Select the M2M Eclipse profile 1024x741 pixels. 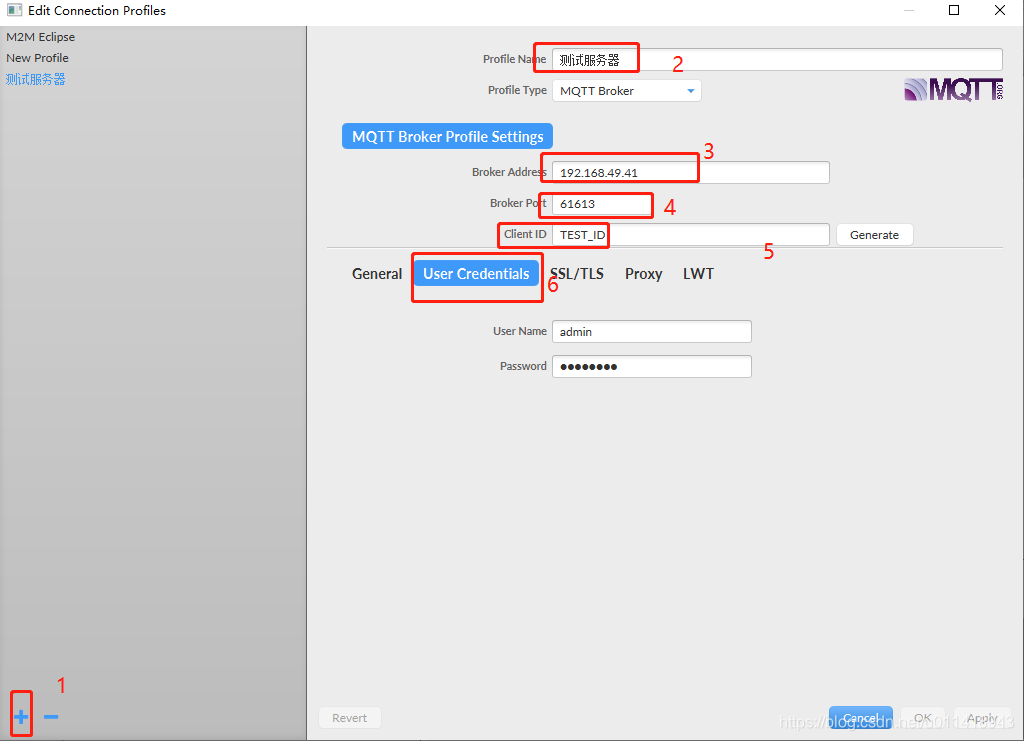click(x=40, y=37)
